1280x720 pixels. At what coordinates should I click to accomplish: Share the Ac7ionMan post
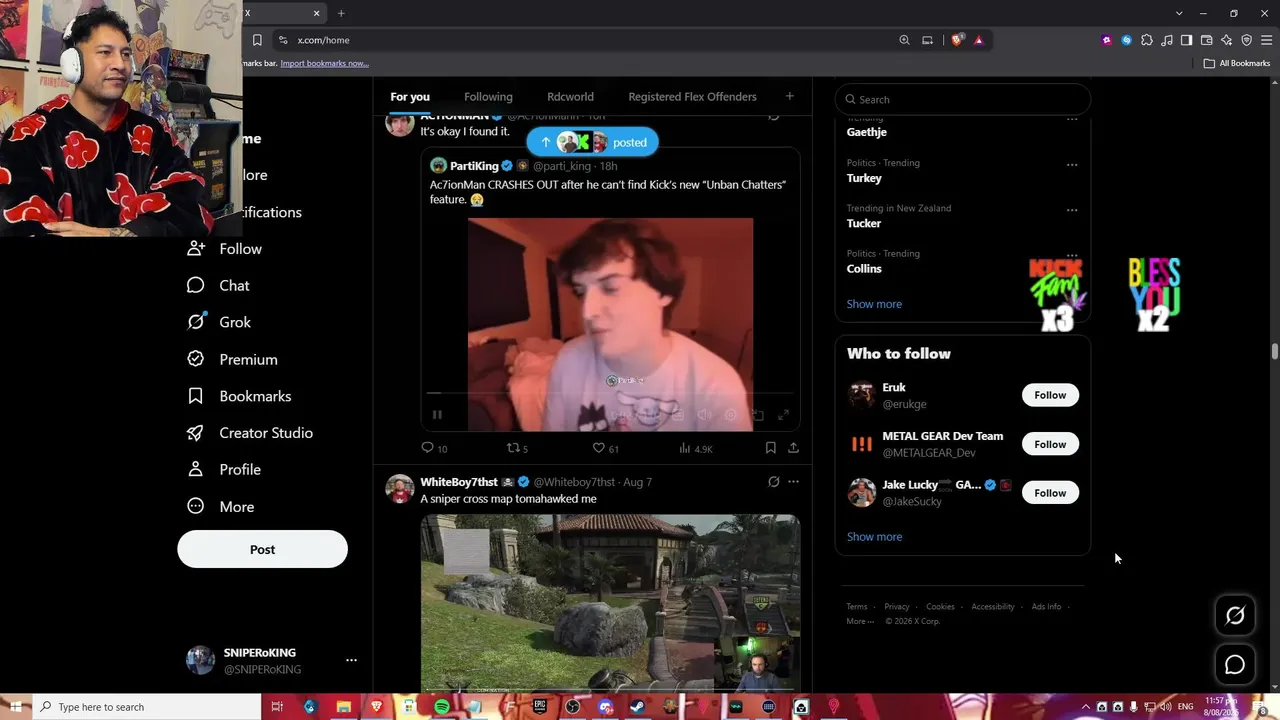coord(793,448)
